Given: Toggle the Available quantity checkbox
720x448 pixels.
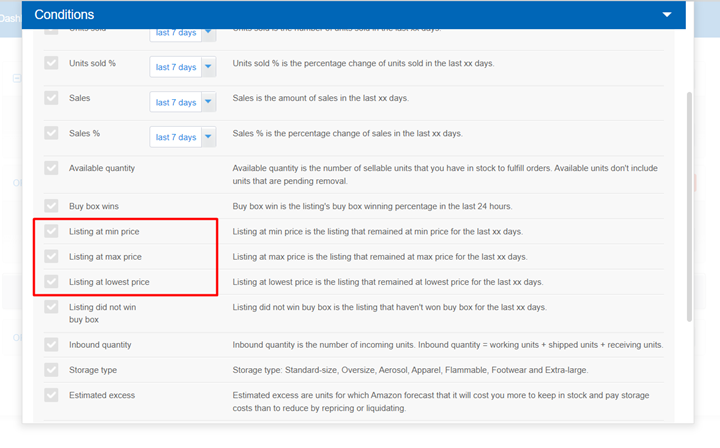Looking at the screenshot, I should (51, 168).
